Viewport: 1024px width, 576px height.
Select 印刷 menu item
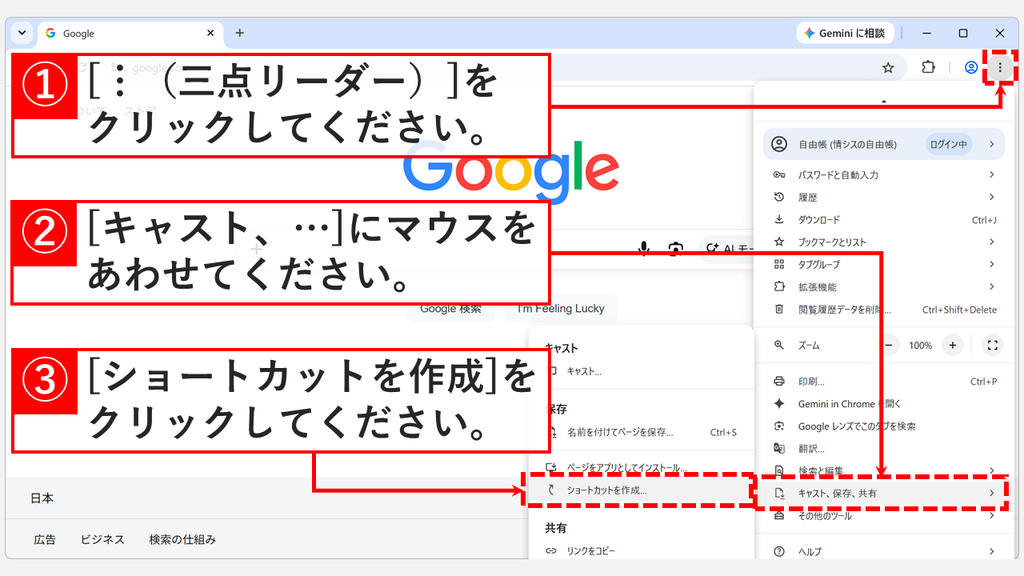[884, 381]
